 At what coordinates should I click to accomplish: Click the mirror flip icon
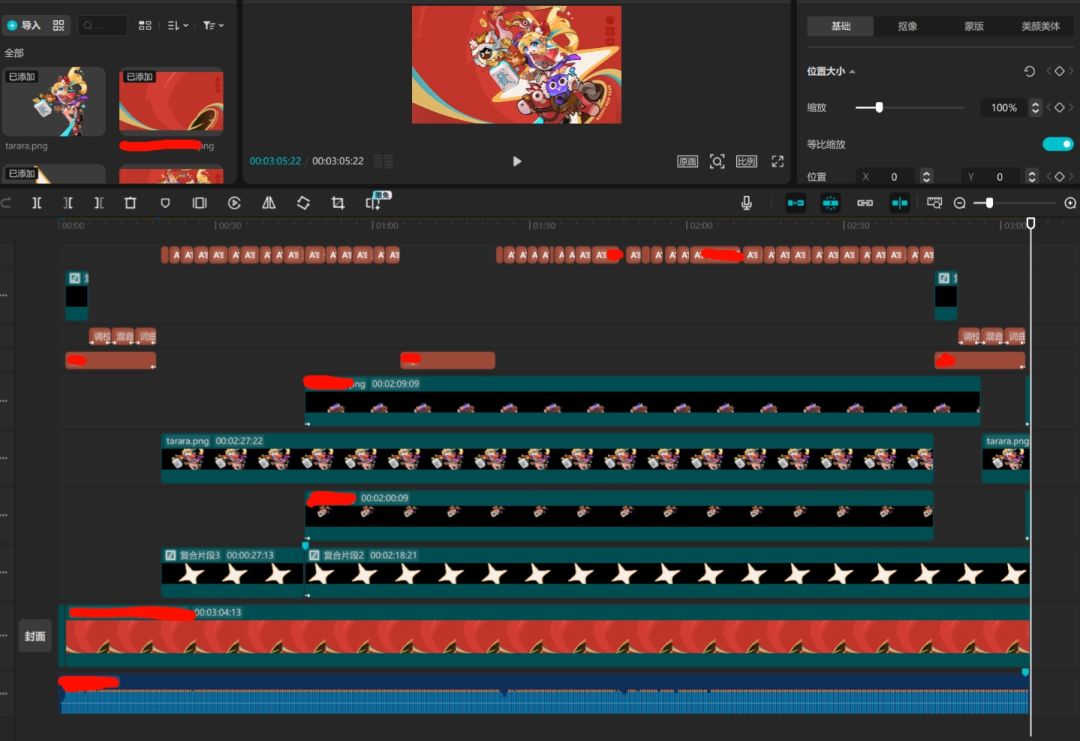click(269, 203)
